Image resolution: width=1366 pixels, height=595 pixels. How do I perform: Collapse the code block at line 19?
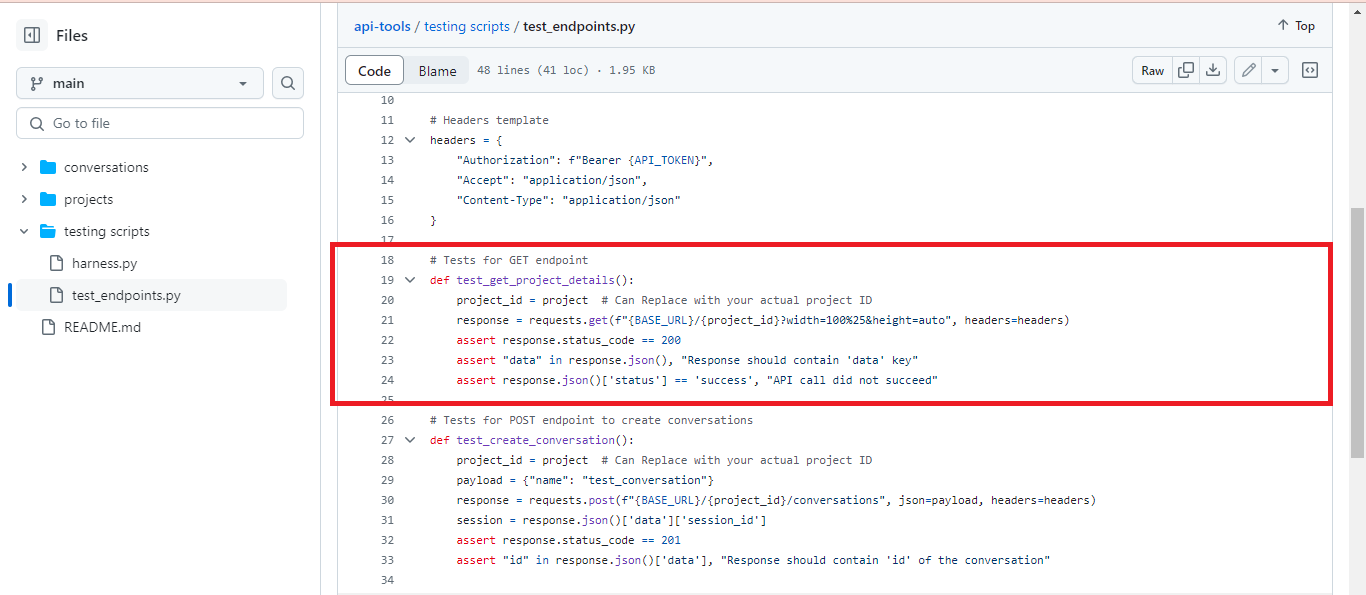click(410, 280)
